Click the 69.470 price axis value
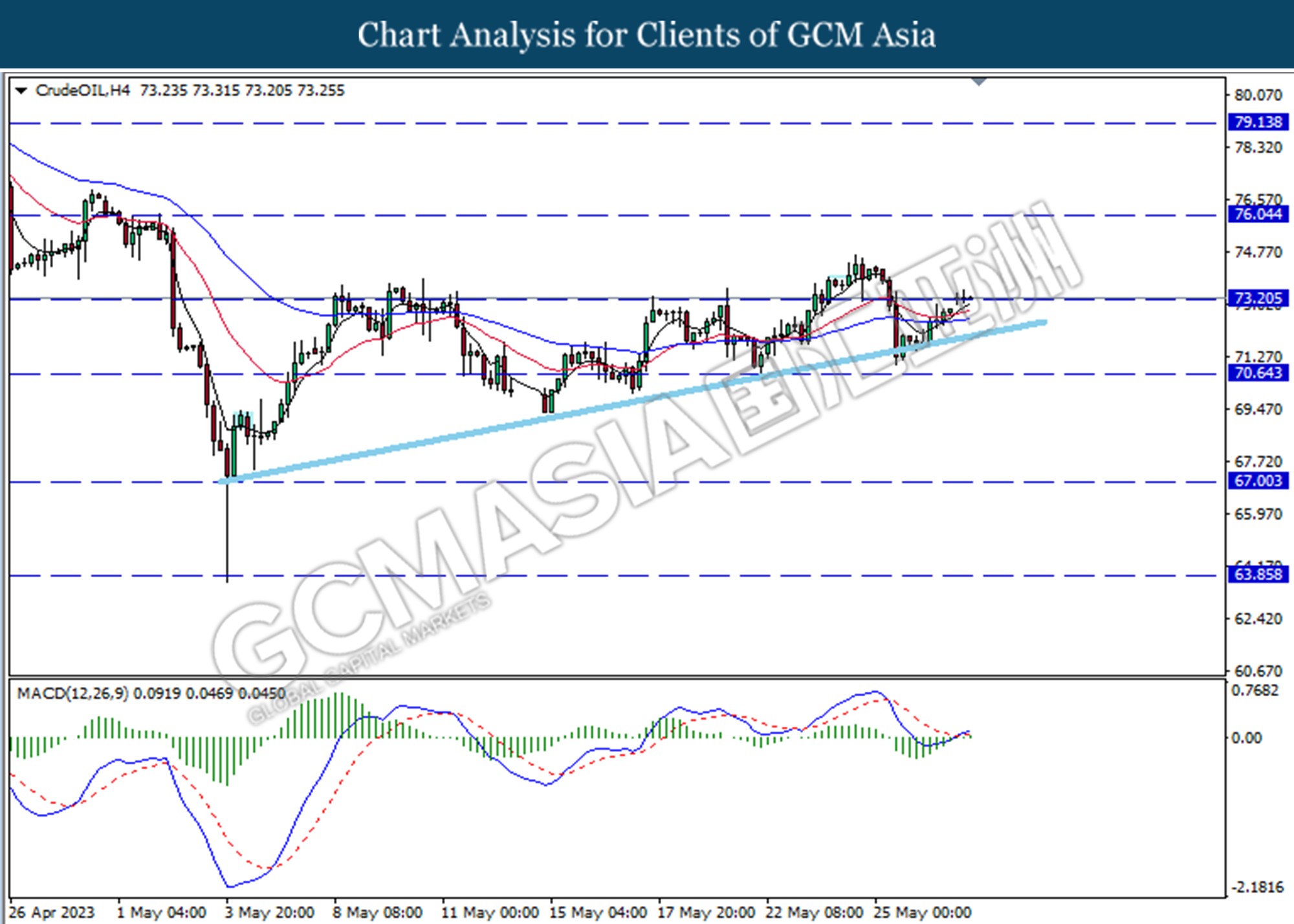1294x924 pixels. click(1258, 409)
